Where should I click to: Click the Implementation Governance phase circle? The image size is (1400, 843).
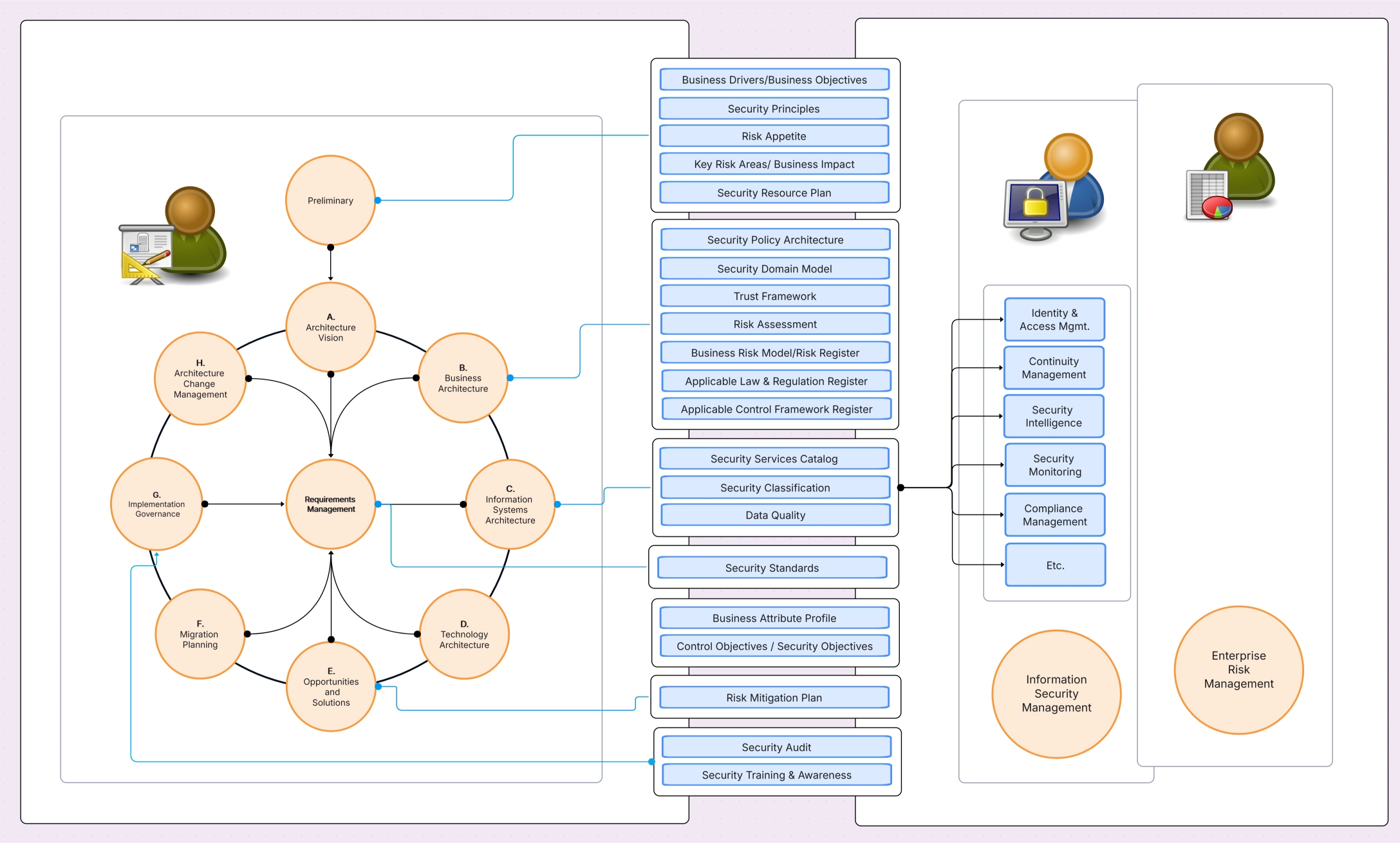pyautogui.click(x=156, y=504)
